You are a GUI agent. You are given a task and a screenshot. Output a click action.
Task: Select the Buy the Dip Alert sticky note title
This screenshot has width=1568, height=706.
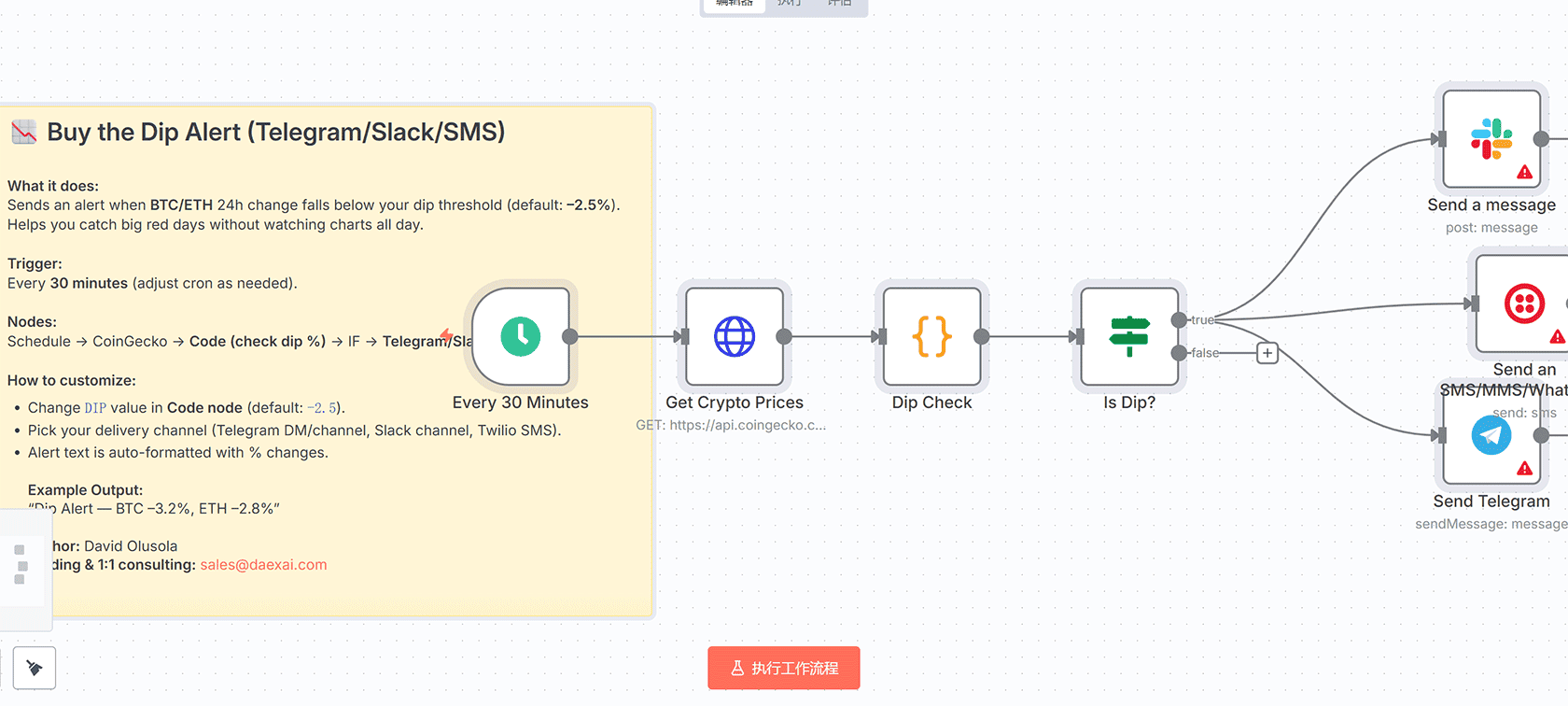point(275,133)
